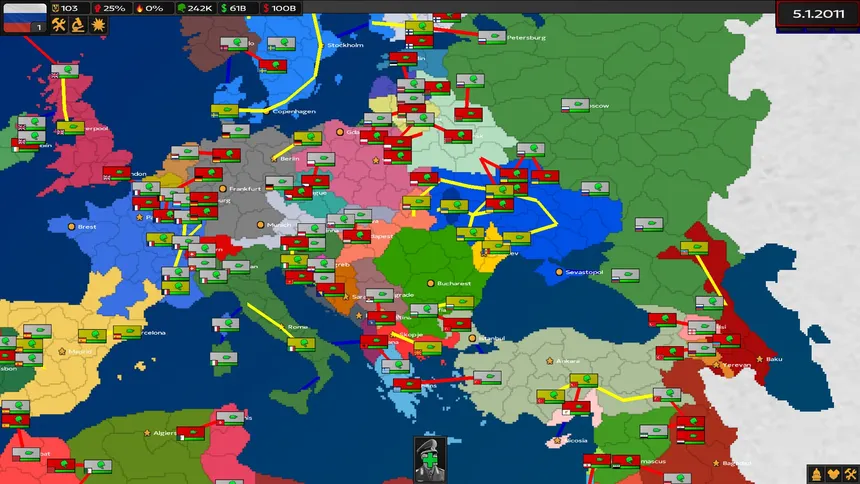Click the flame 0% stat indicator
The width and height of the screenshot is (860, 484).
click(x=149, y=8)
